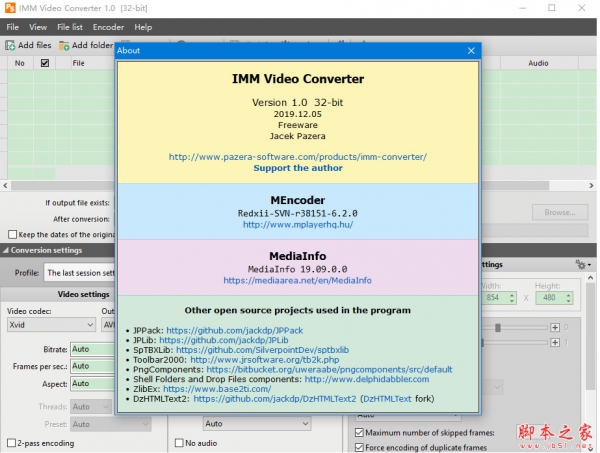The width and height of the screenshot is (600, 453).
Task: Open the Help menu
Action: [143, 27]
